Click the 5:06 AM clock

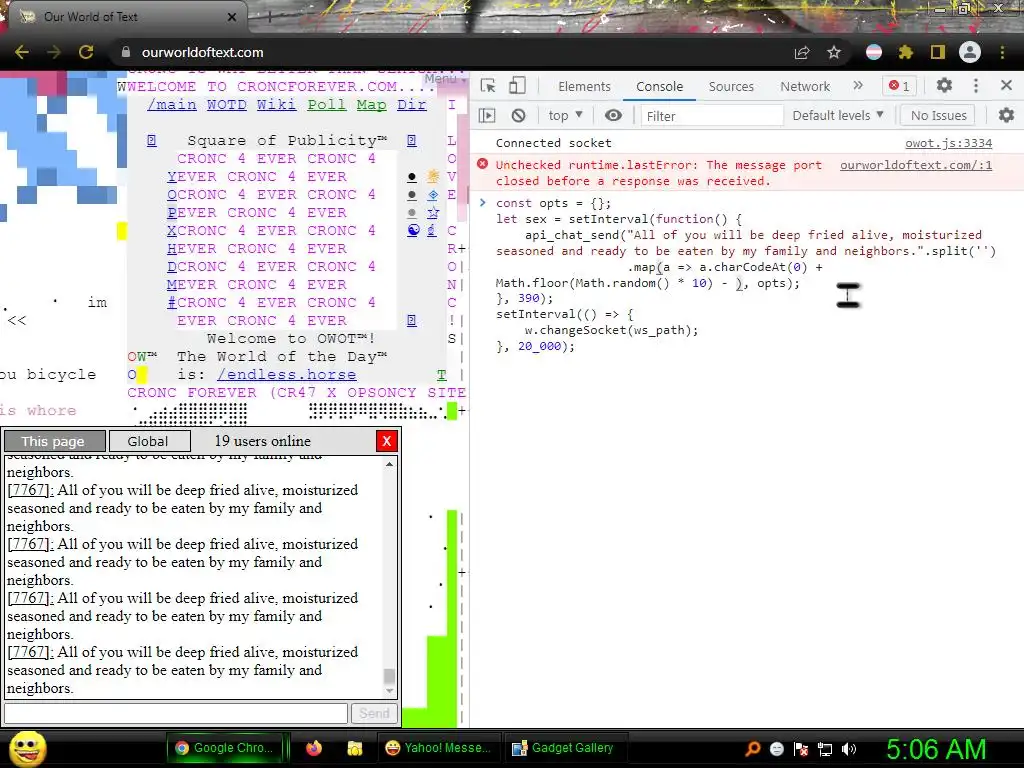click(x=936, y=749)
